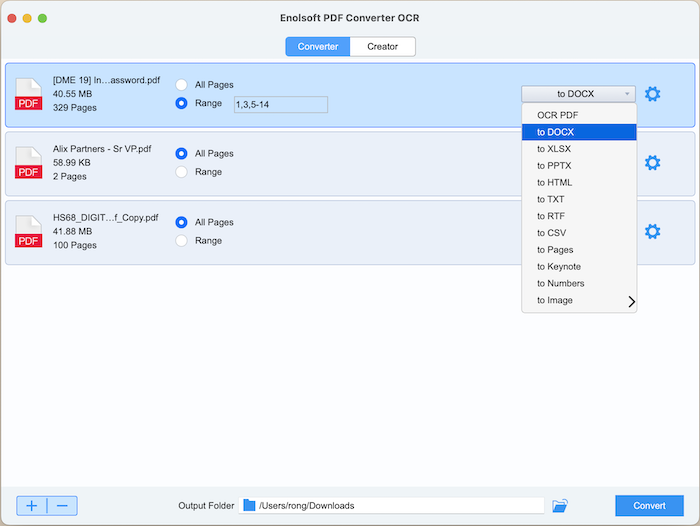Click the '58.99 KB' size label
Viewport: 700px width, 526px height.
pyautogui.click(x=72, y=163)
